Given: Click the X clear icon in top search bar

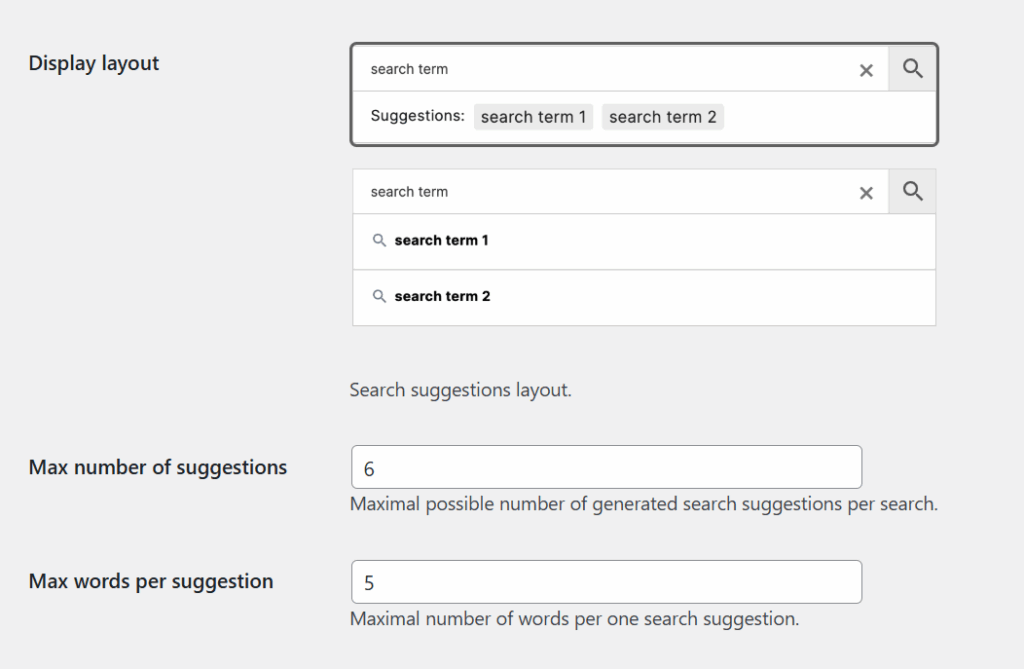Looking at the screenshot, I should tap(866, 69).
